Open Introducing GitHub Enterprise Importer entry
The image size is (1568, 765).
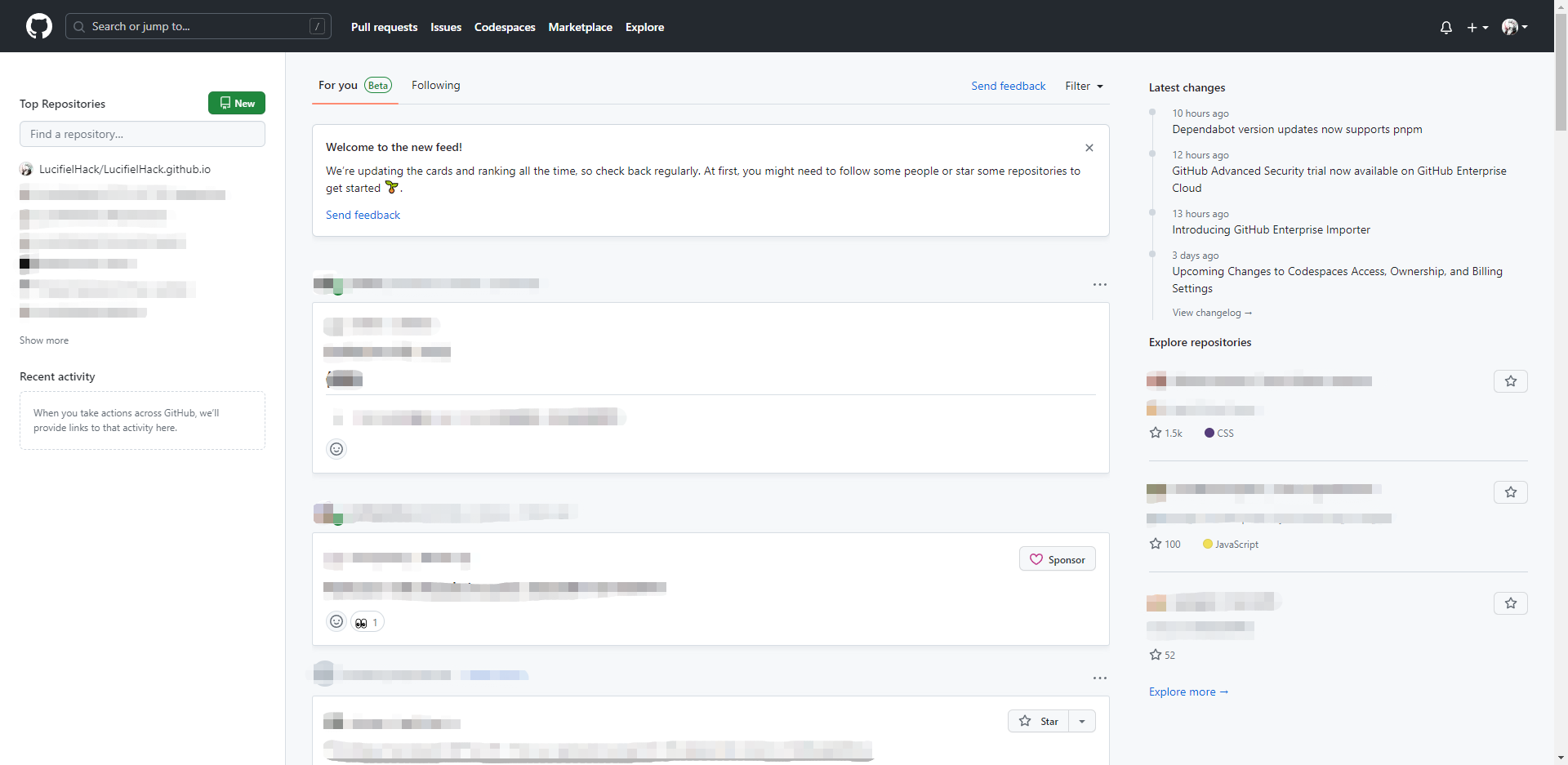pos(1271,229)
